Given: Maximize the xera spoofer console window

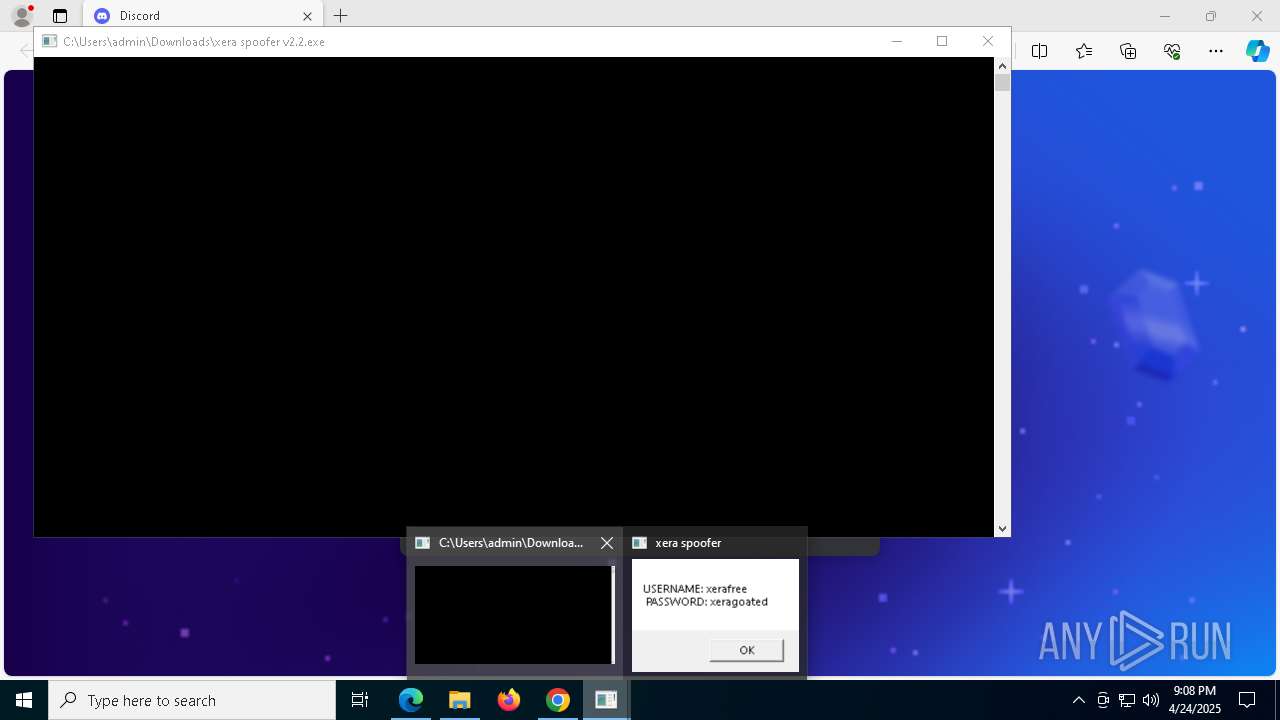Looking at the screenshot, I should click(x=941, y=41).
